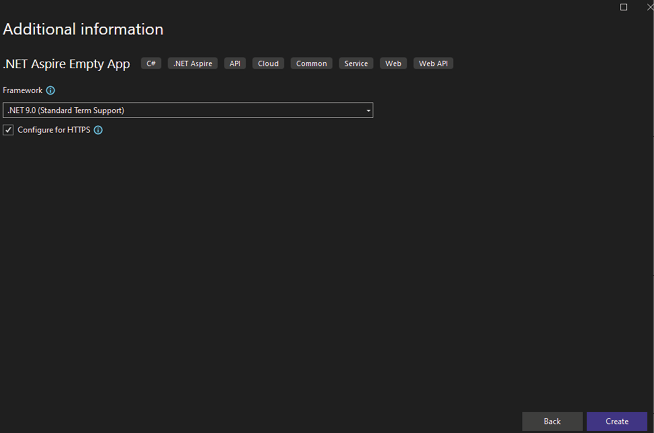Screen dimensions: 654x433
Task: Click the Framework info icon
Action: (x=51, y=90)
